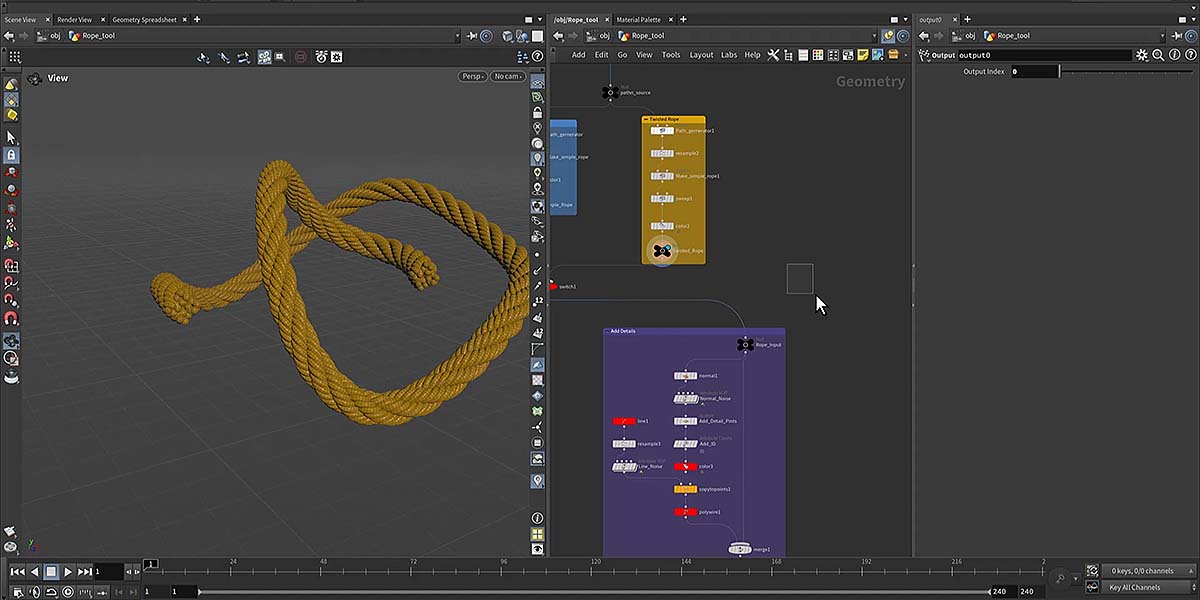
Task: Toggle pin on the parameter pane
Action: pos(1176,36)
